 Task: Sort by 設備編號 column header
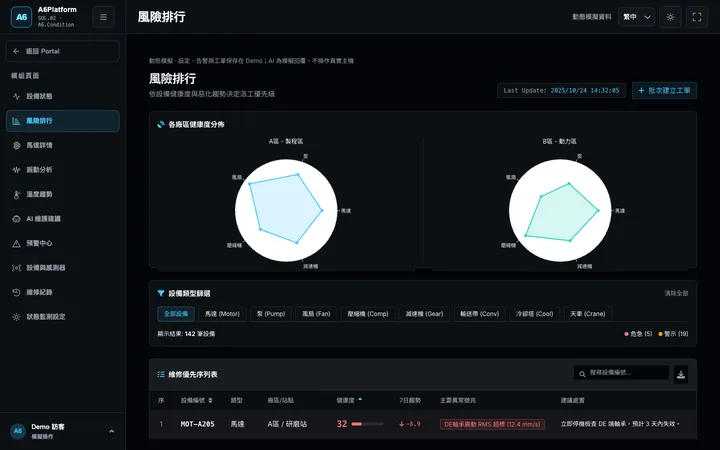click(197, 400)
